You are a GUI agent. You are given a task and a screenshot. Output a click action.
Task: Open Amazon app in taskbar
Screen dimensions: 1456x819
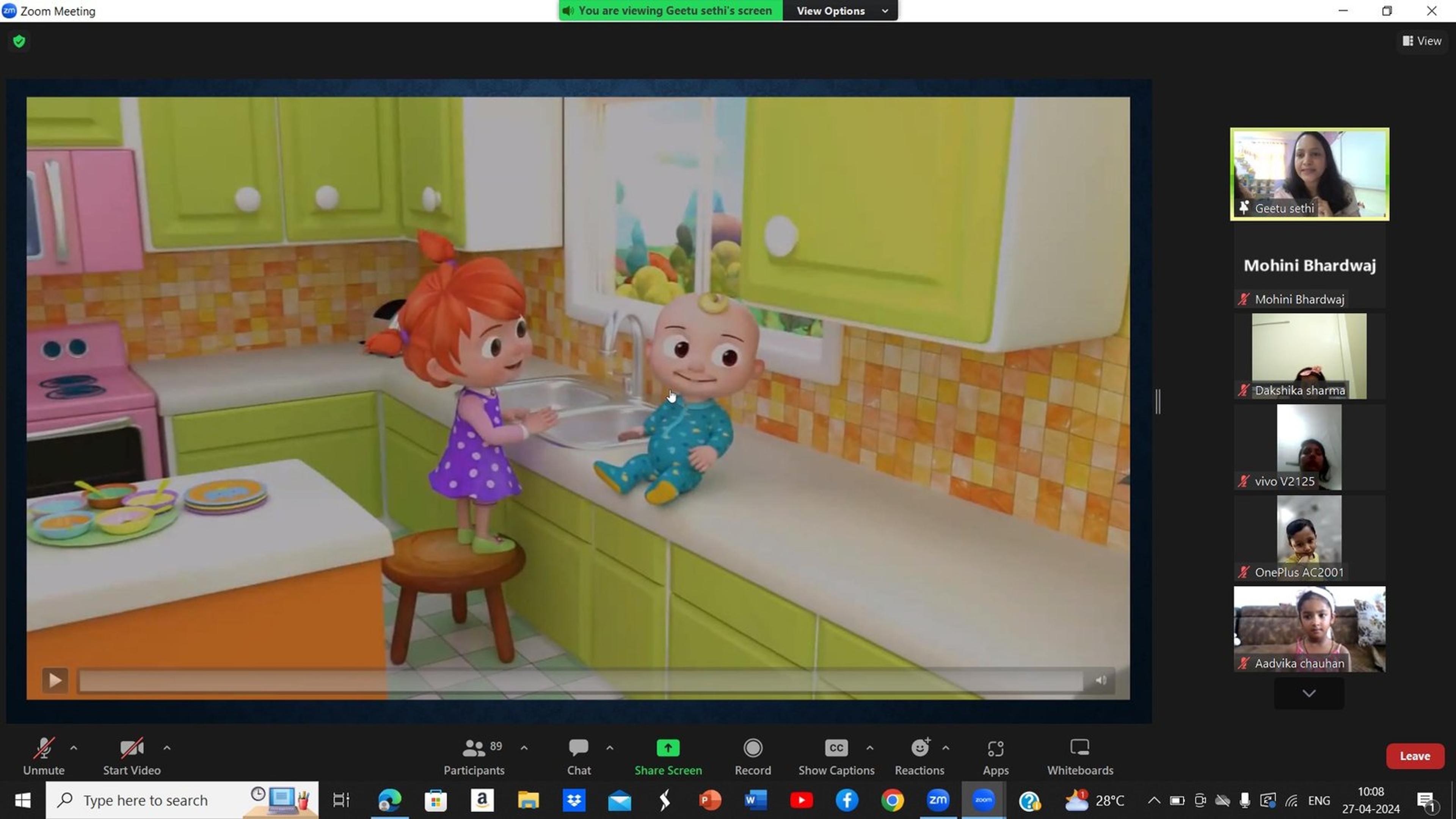(x=482, y=800)
